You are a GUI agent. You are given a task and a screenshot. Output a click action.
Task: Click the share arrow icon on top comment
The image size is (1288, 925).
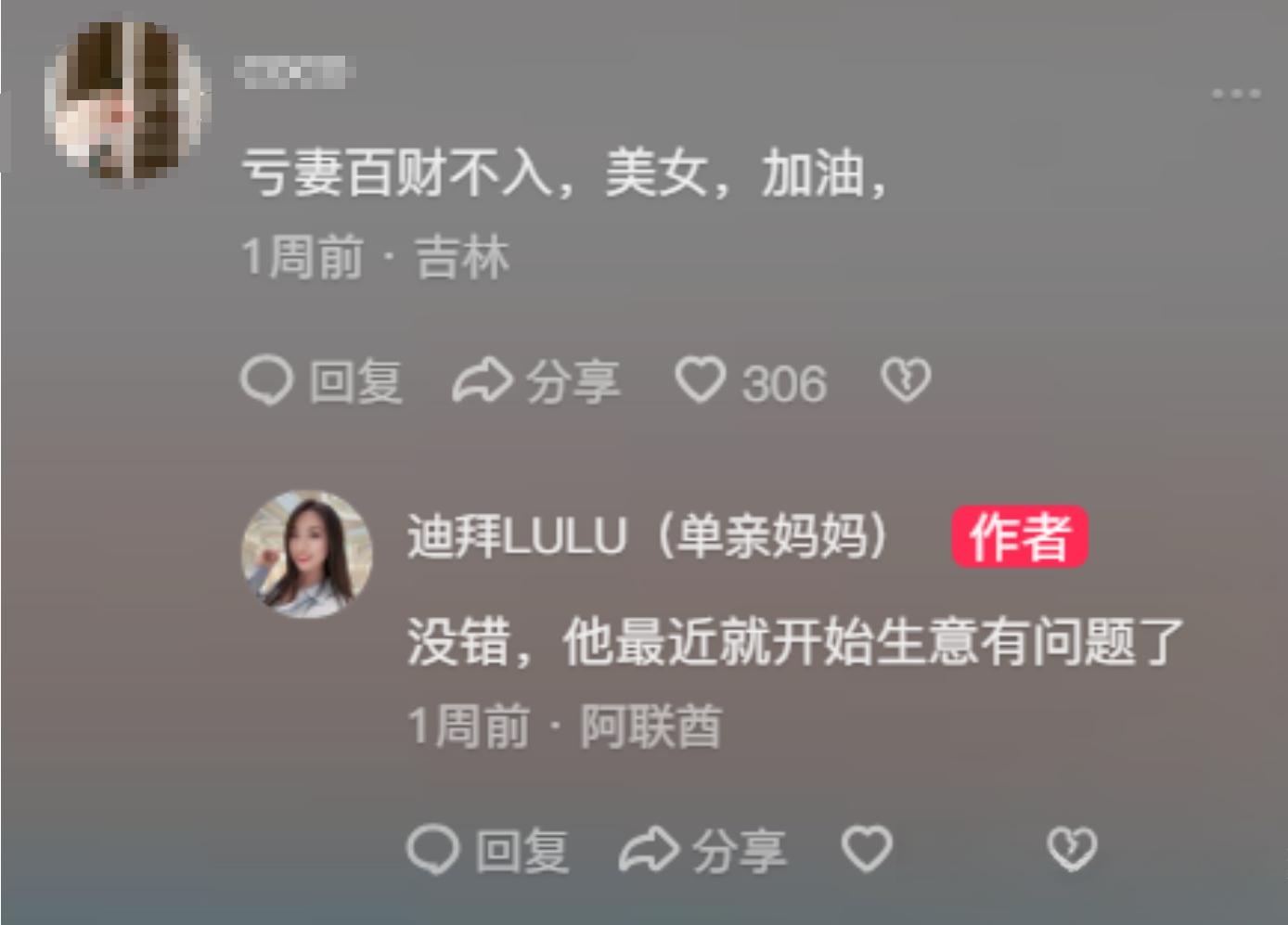pyautogui.click(x=483, y=380)
